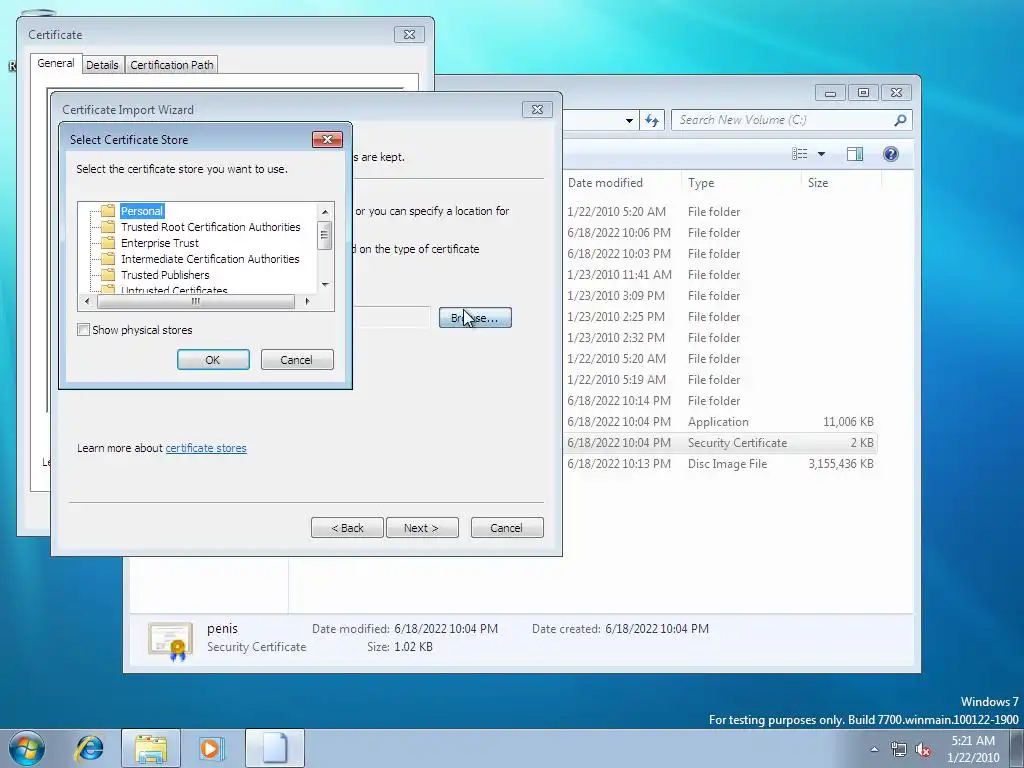Select the Security Certificate file row
The image size is (1024, 768).
pos(720,443)
